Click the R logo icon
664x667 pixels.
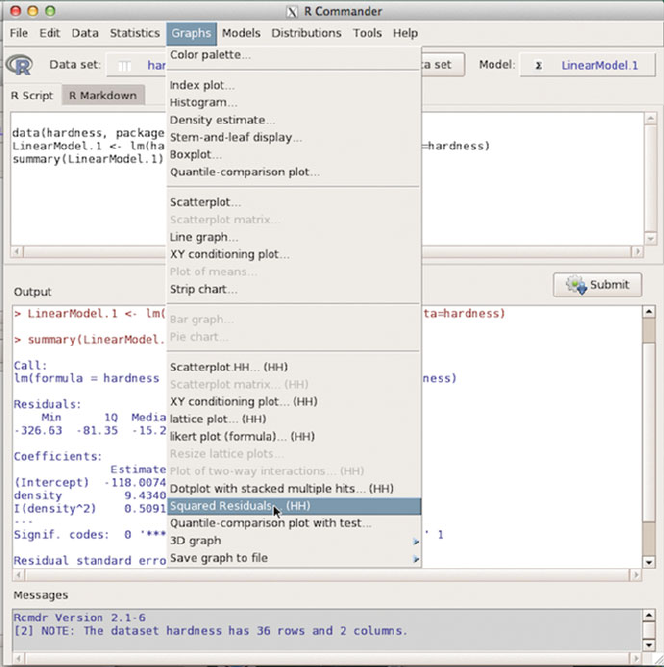point(20,65)
